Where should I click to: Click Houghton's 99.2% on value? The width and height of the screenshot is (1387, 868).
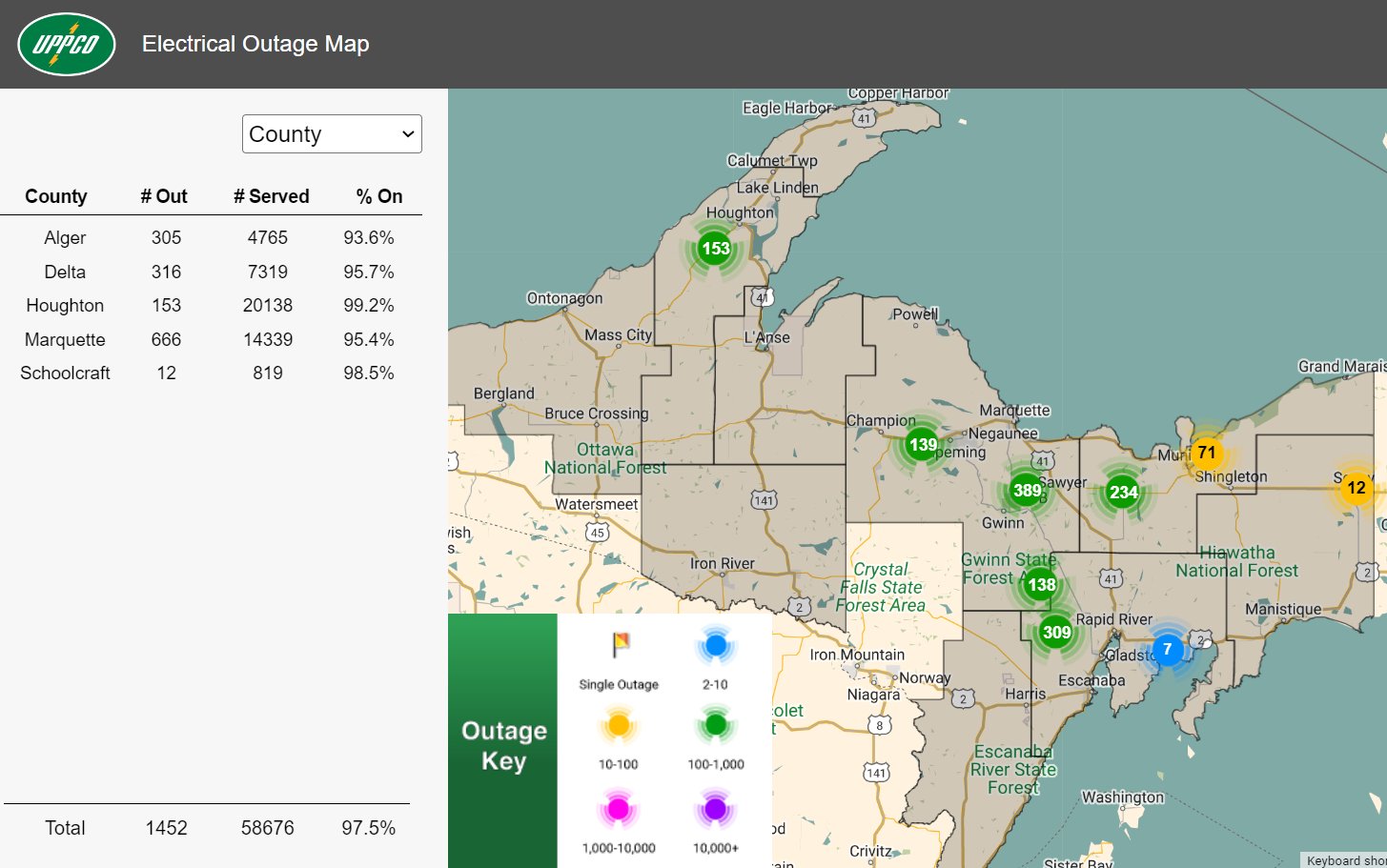(369, 306)
